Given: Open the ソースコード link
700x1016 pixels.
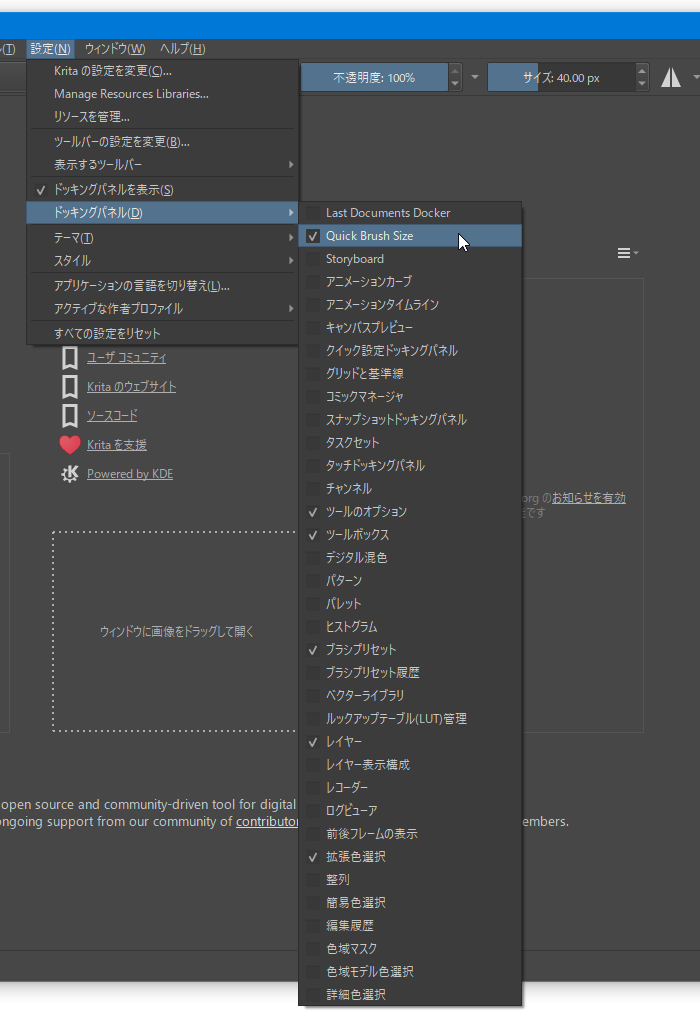Looking at the screenshot, I should pyautogui.click(x=112, y=416).
